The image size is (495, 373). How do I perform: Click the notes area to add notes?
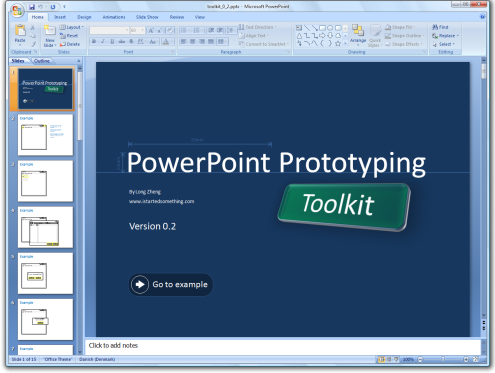pyautogui.click(x=283, y=347)
